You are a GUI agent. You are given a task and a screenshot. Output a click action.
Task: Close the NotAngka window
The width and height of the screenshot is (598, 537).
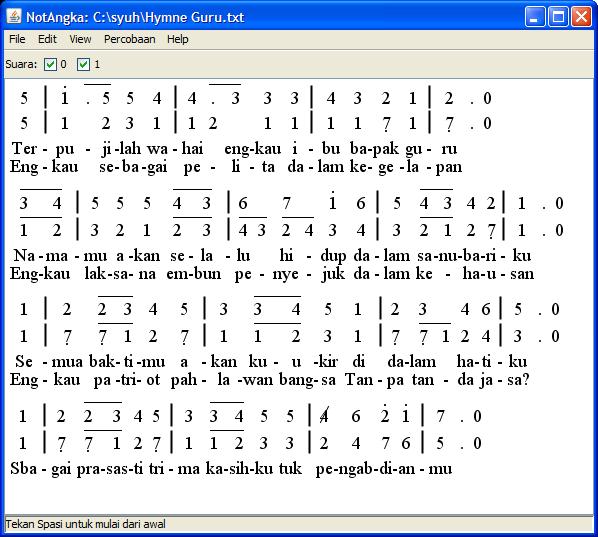581,17
